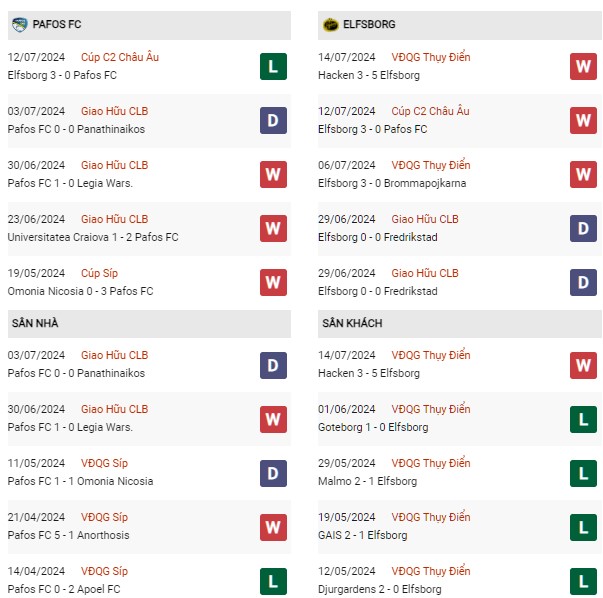603x598 pixels.
Task: Click the D badge for Pafos FC 0-0 Panathinaikos in the top list
Action: pos(273,120)
